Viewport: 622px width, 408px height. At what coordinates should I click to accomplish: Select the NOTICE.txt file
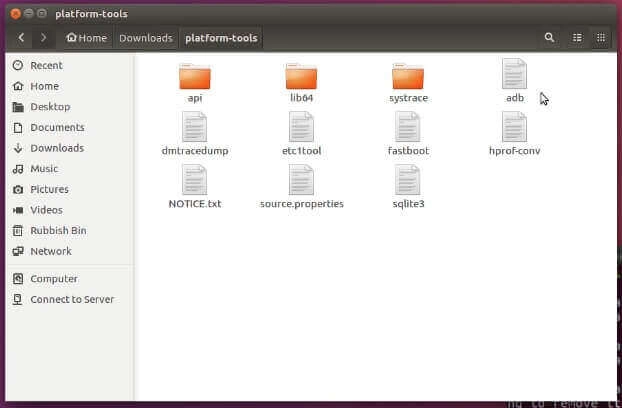coord(195,181)
